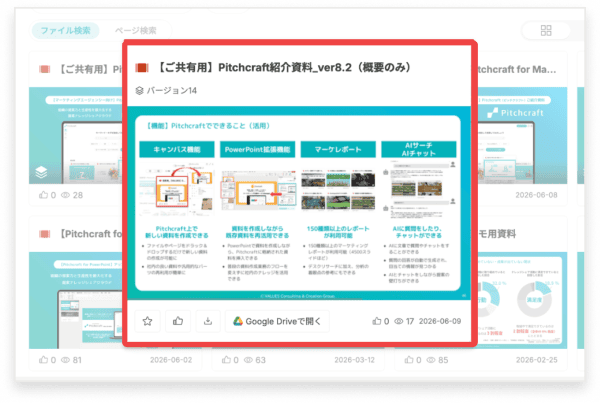Click the view count eye icon showing 17
Viewport: 600px width, 403px height.
click(x=399, y=321)
